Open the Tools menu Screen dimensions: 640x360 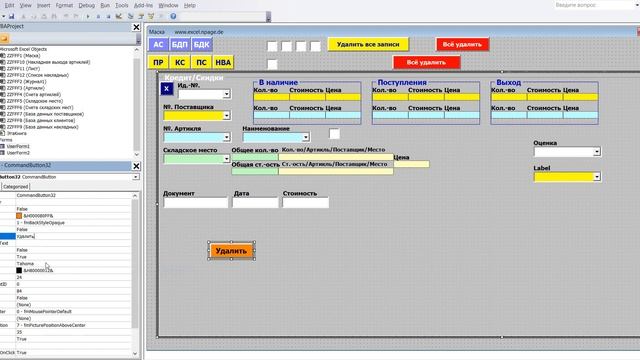[x=122, y=5]
